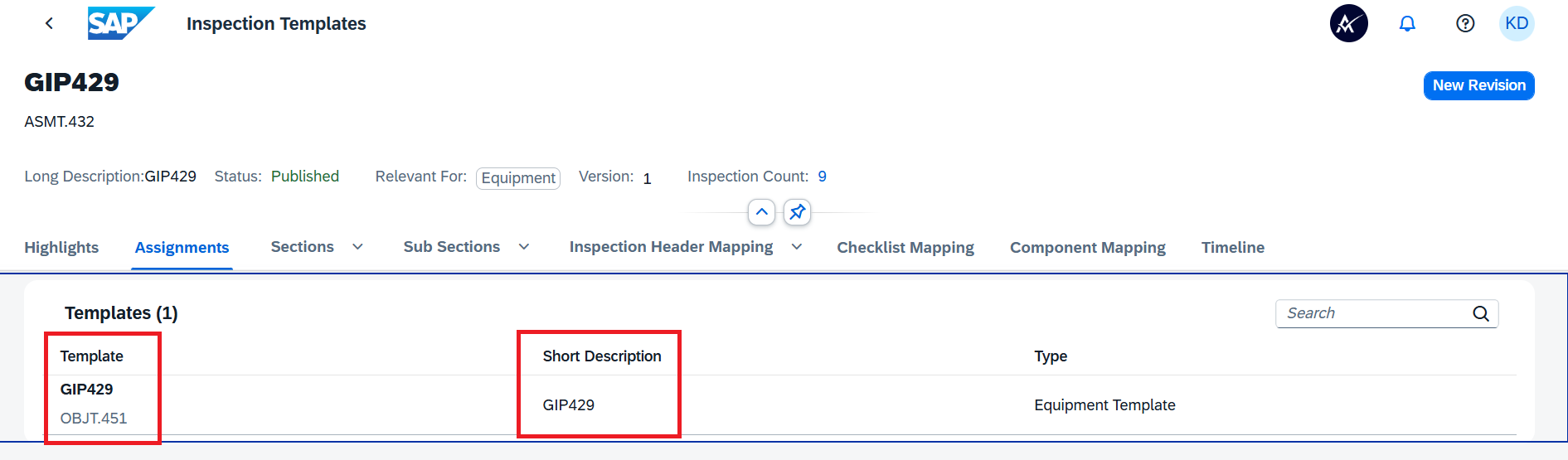Open the Sub Sections tab

point(451,246)
